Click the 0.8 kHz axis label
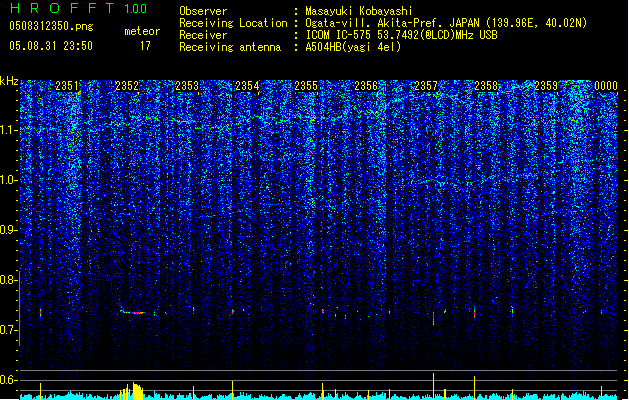The image size is (629, 400). [x=9, y=280]
